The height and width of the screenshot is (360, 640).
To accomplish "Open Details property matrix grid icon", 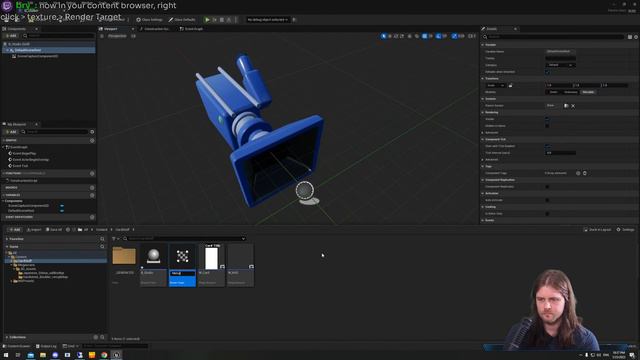I will pyautogui.click(x=630, y=37).
